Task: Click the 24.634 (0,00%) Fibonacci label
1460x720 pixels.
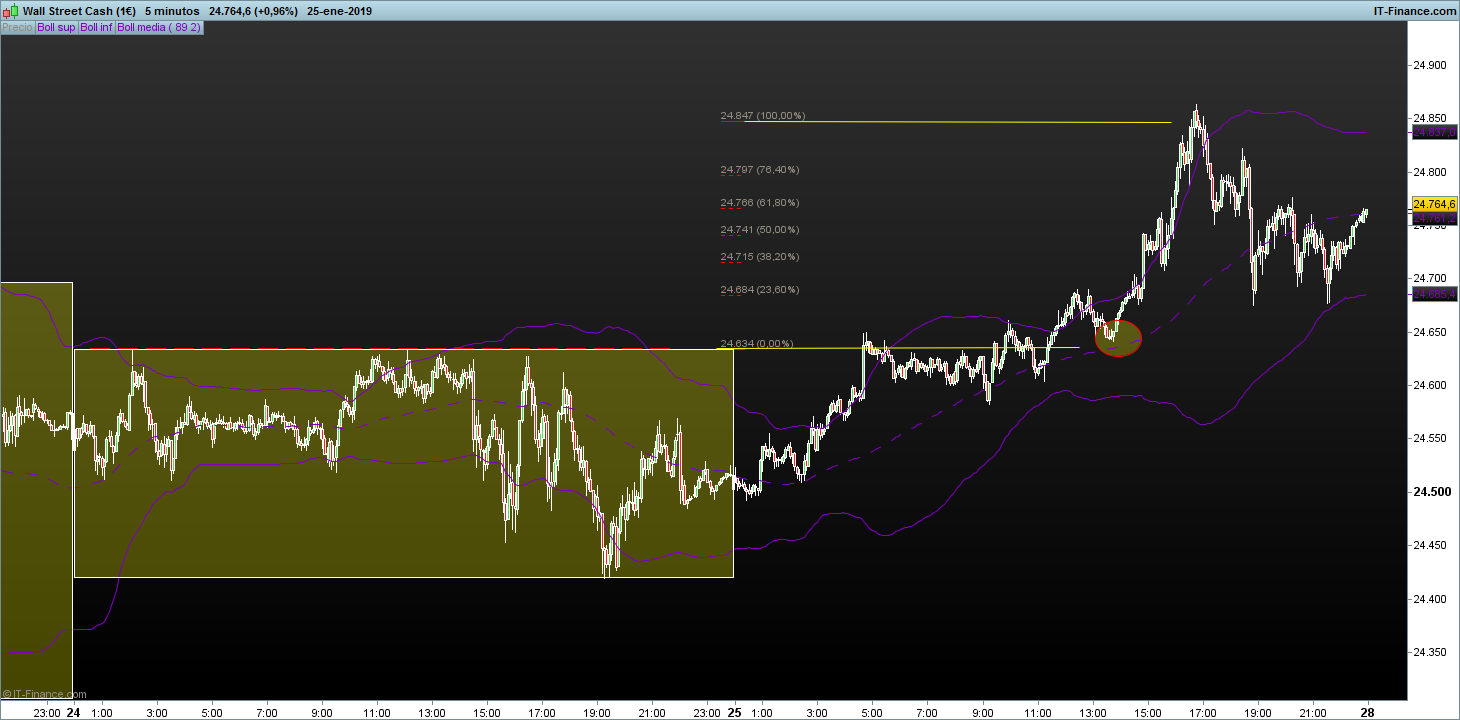Action: coord(756,344)
